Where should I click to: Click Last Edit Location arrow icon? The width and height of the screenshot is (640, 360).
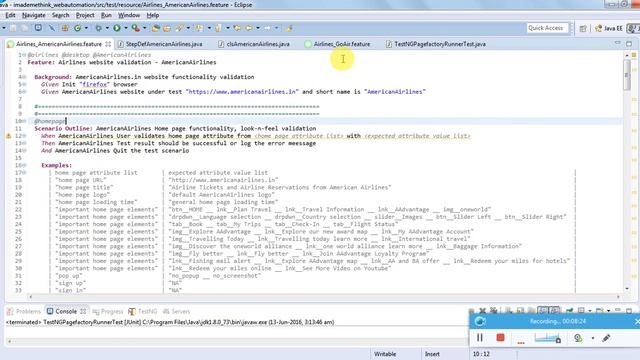tap(237, 28)
